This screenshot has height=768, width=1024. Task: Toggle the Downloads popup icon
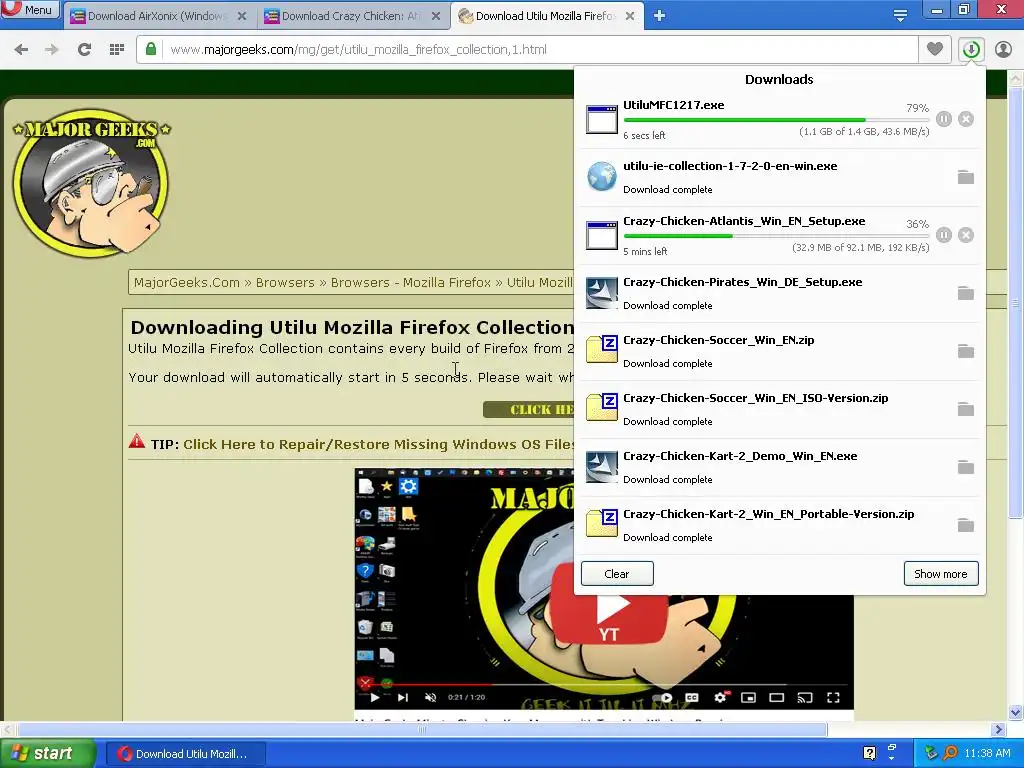click(971, 50)
